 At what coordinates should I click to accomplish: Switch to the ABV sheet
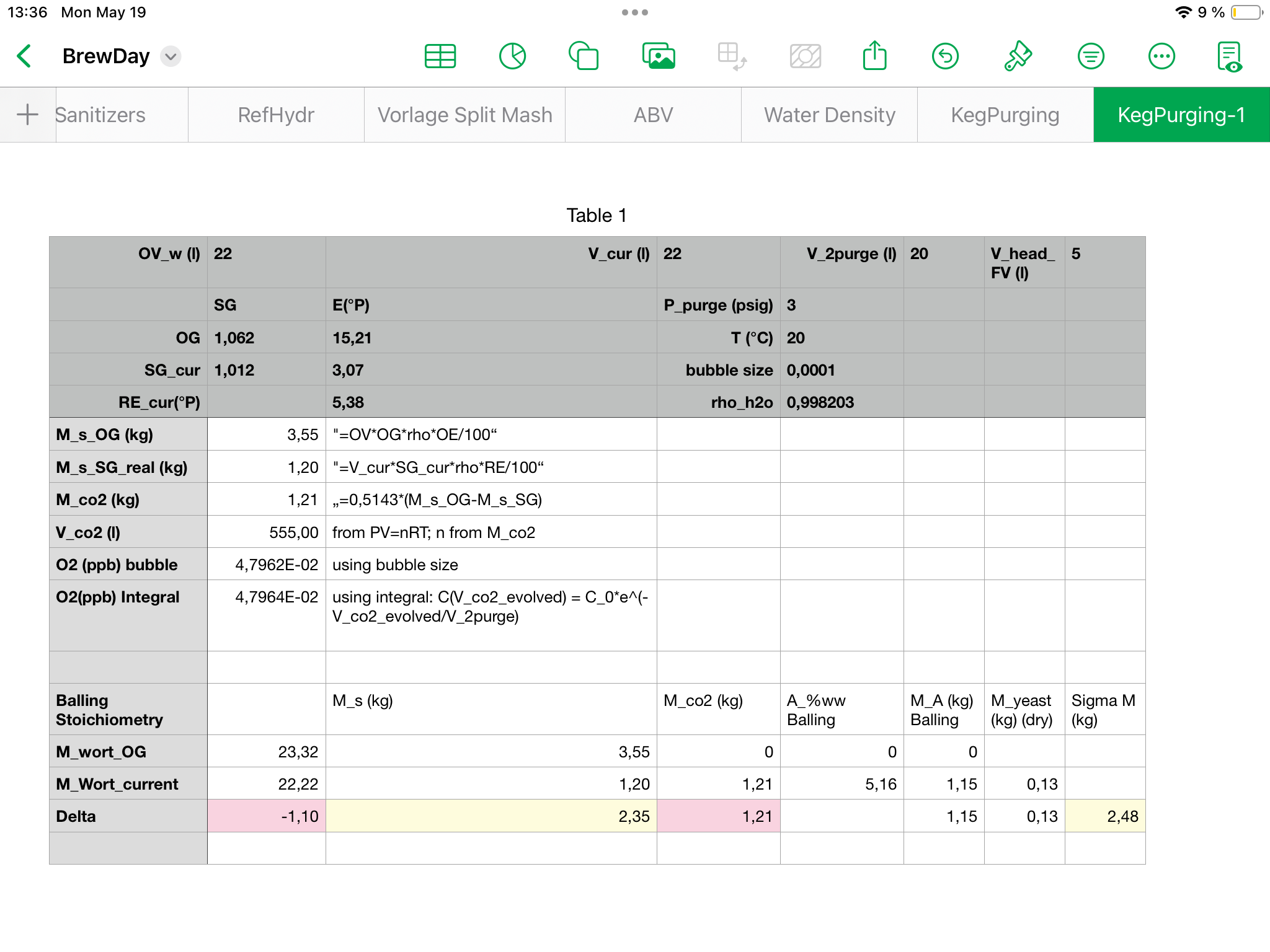click(653, 115)
